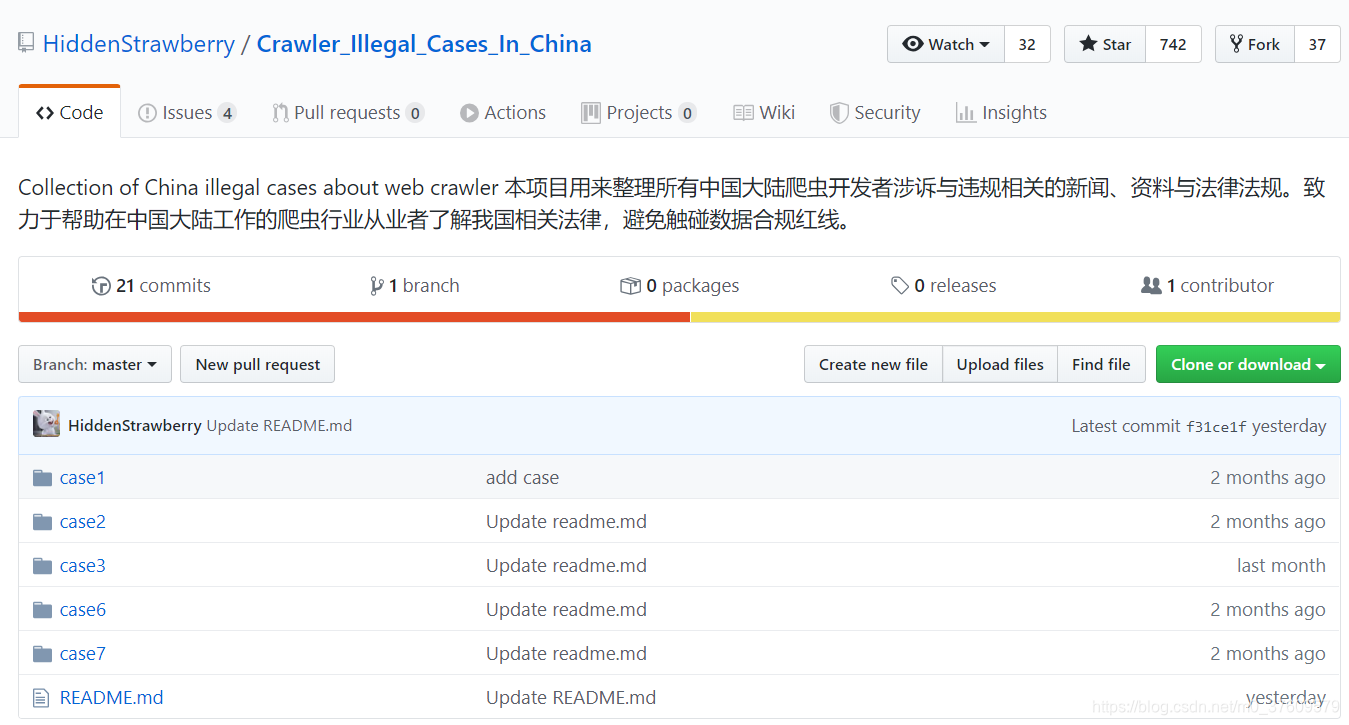View the 21 commits history

(x=152, y=286)
